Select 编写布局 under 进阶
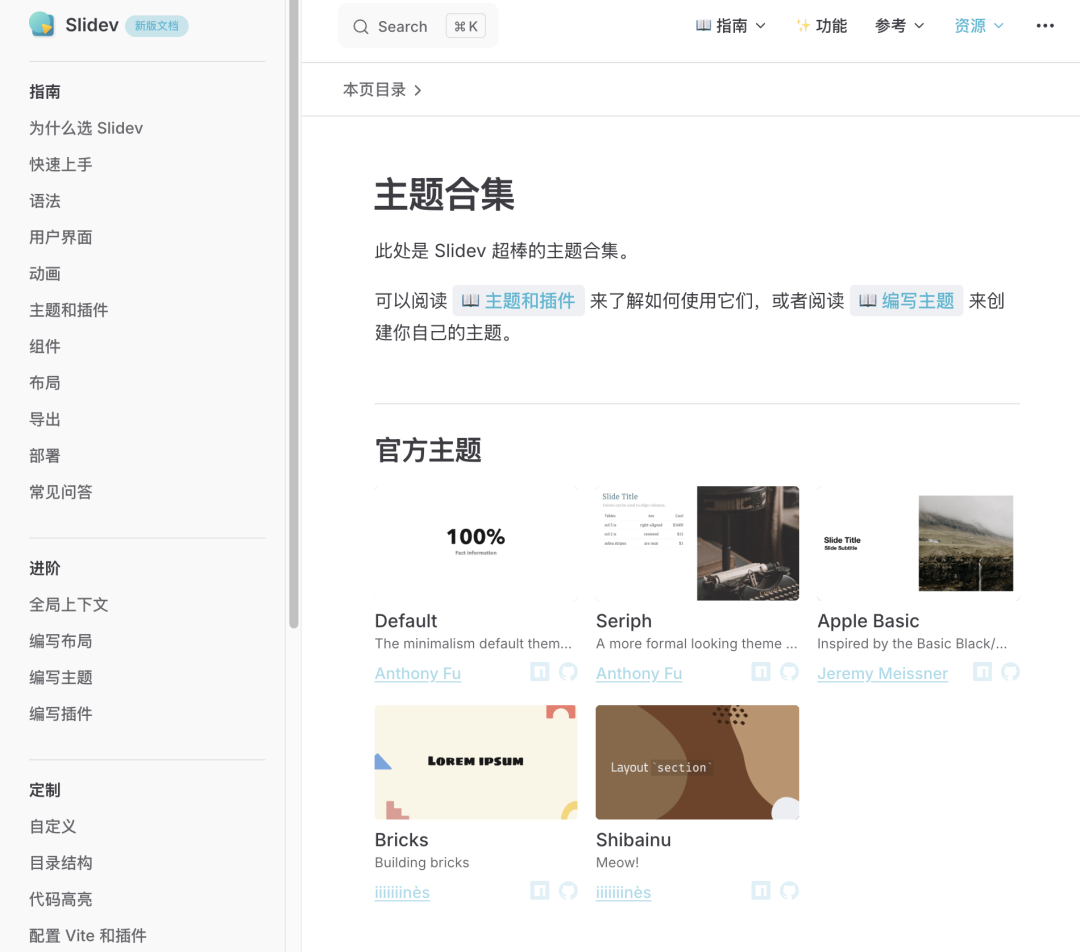Image resolution: width=1080 pixels, height=952 pixels. pyautogui.click(x=61, y=641)
